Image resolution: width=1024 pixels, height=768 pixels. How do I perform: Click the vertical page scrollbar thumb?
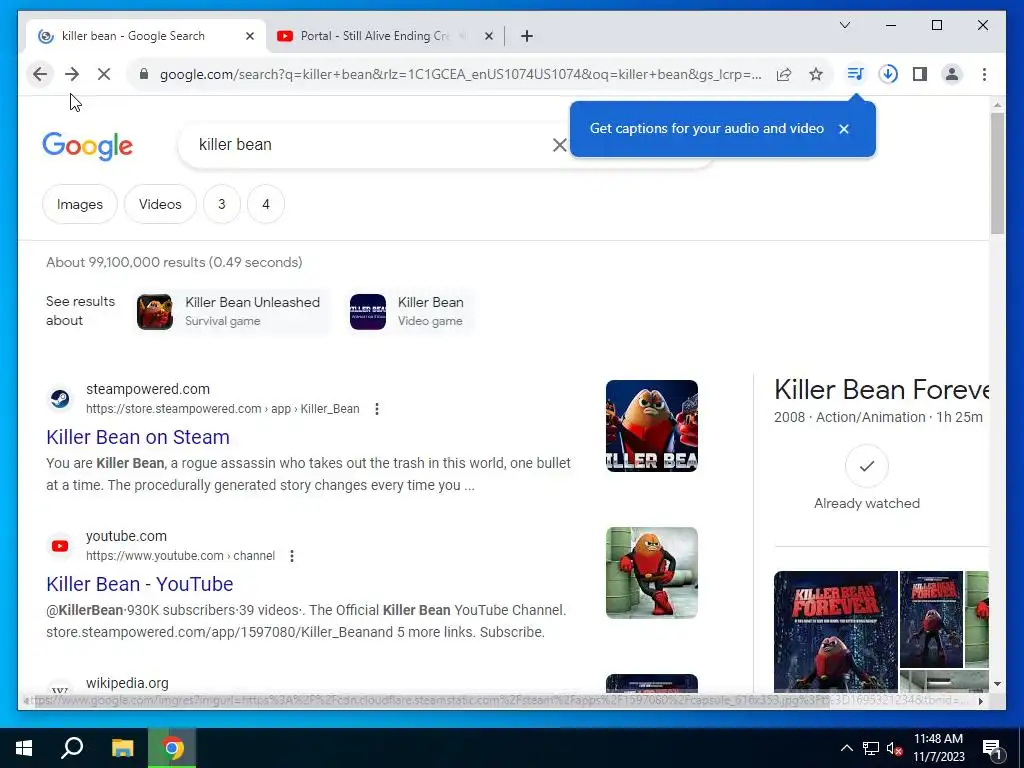pyautogui.click(x=997, y=173)
